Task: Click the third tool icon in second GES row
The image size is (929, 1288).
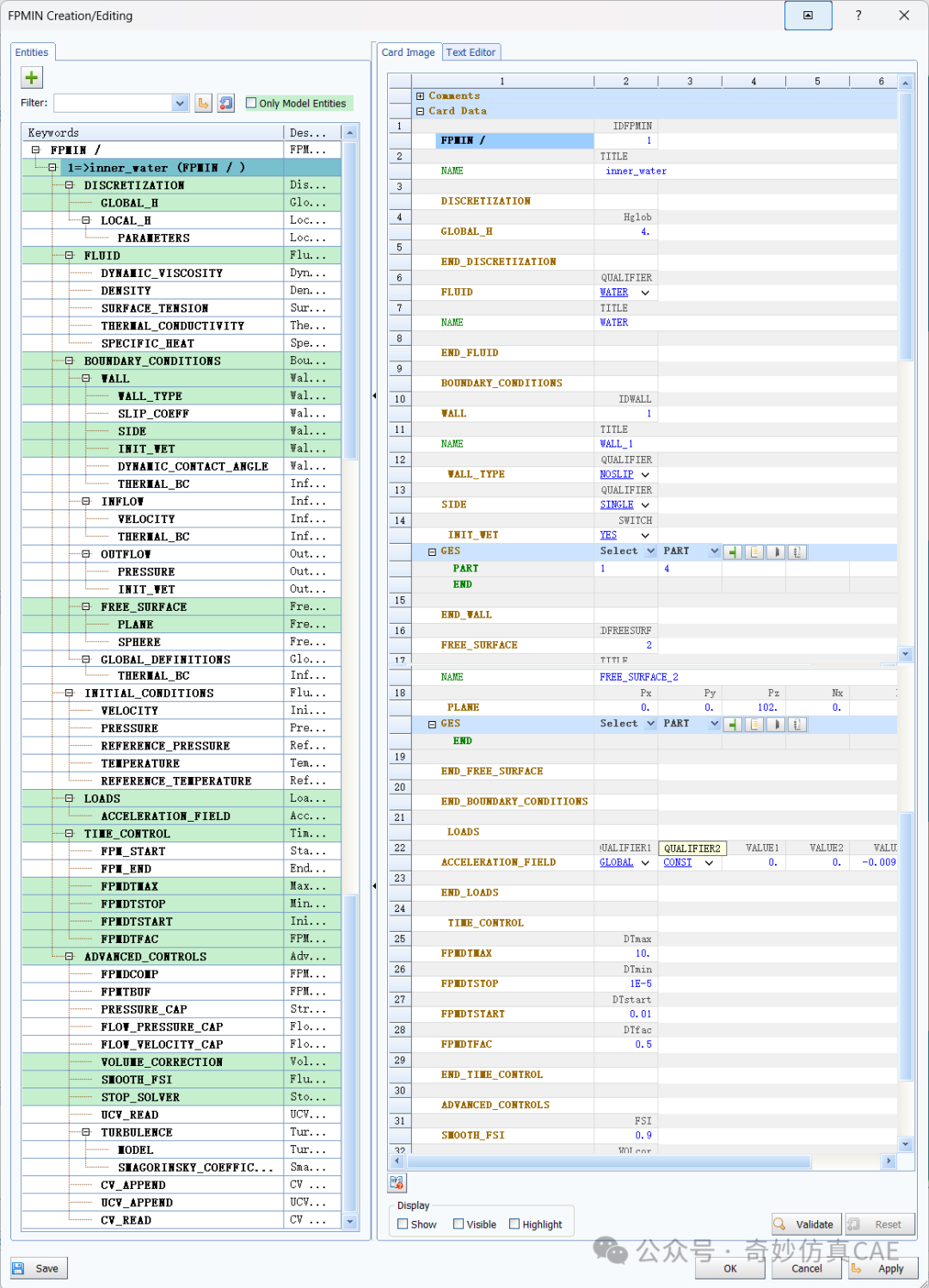Action: (776, 724)
